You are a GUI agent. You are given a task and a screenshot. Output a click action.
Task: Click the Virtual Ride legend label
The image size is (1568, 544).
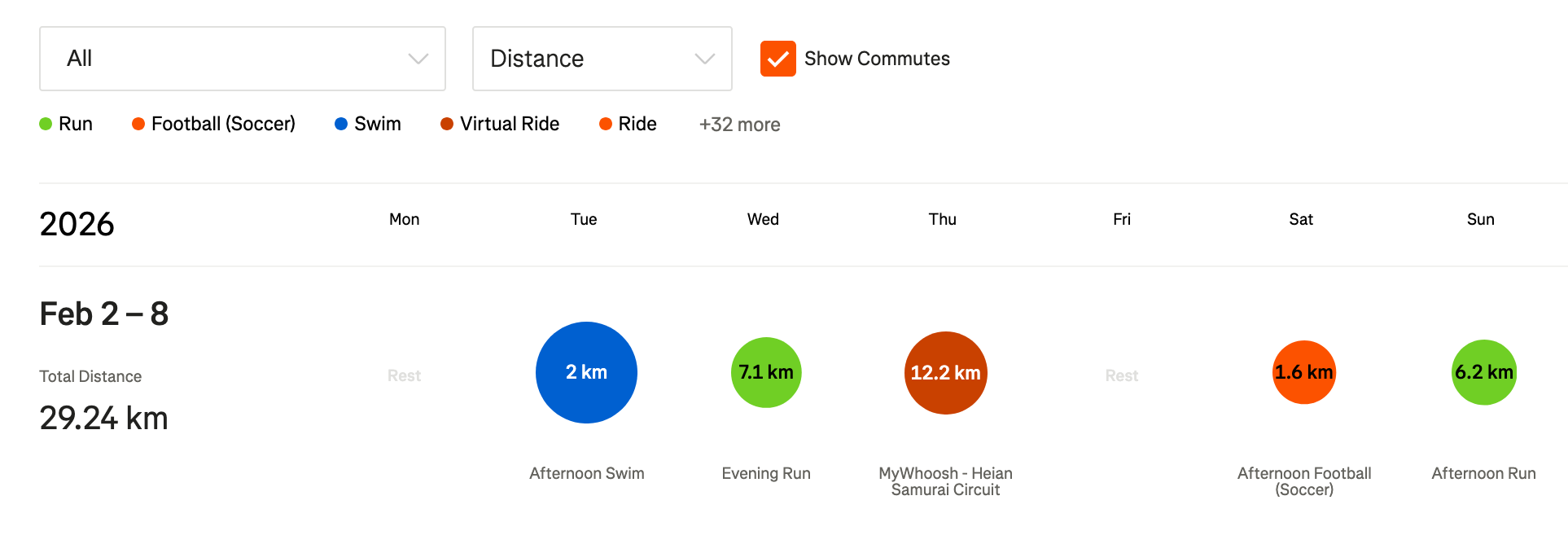pos(510,124)
